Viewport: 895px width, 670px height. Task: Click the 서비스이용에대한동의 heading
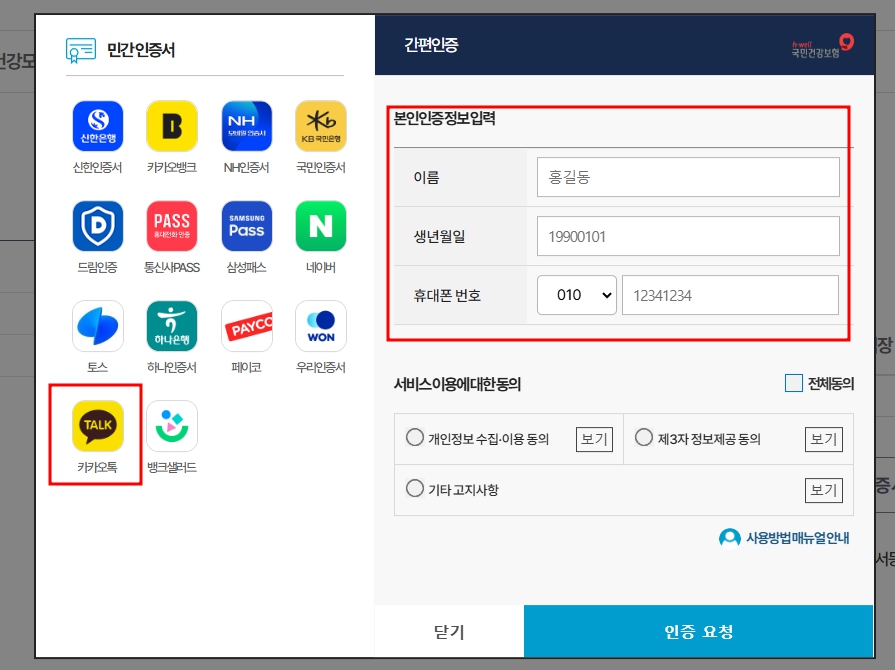coord(457,384)
